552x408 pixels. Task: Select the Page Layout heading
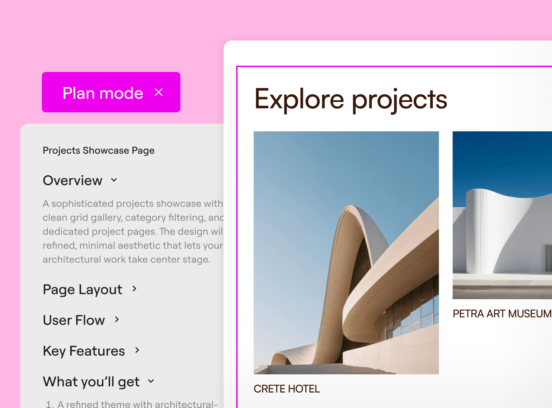[82, 289]
